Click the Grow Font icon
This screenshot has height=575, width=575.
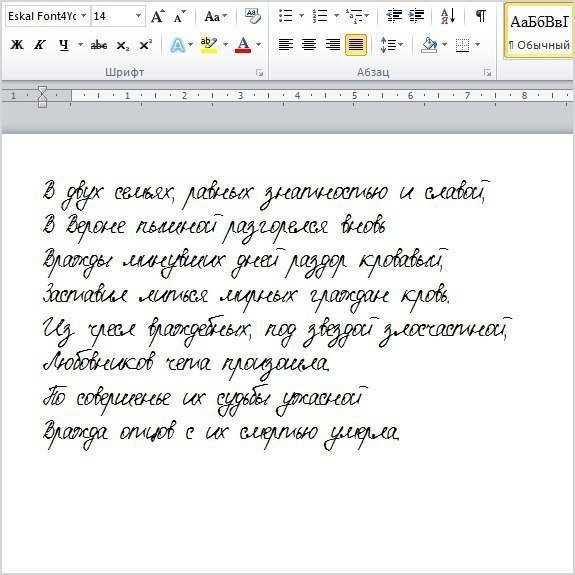[158, 16]
